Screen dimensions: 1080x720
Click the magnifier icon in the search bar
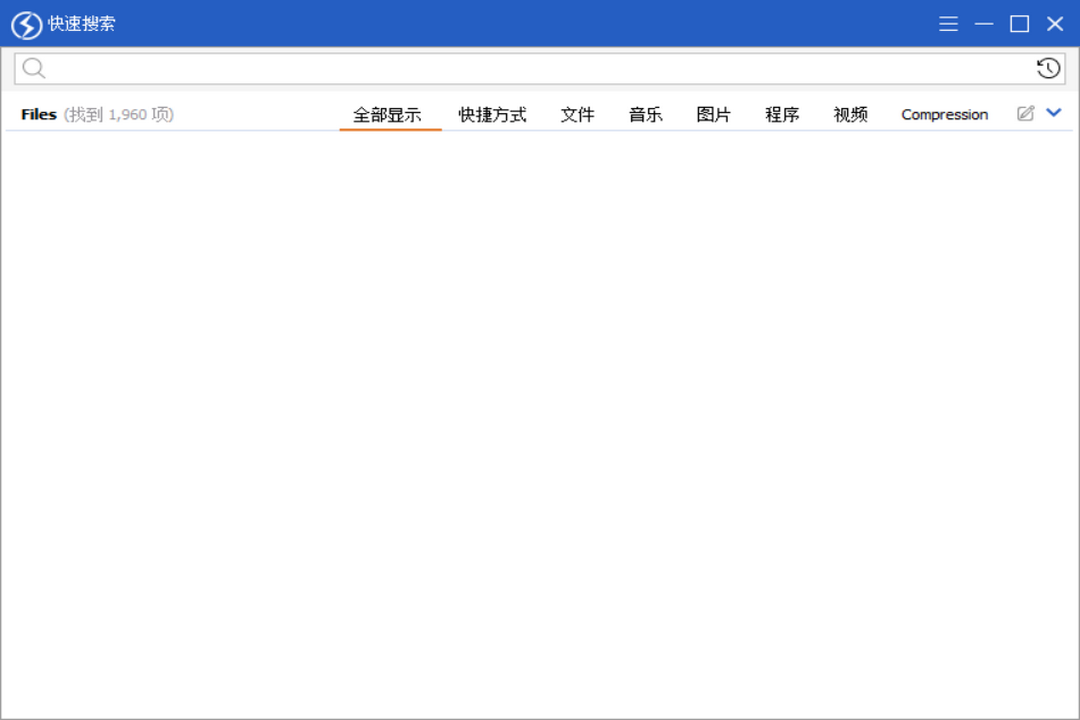pos(33,67)
